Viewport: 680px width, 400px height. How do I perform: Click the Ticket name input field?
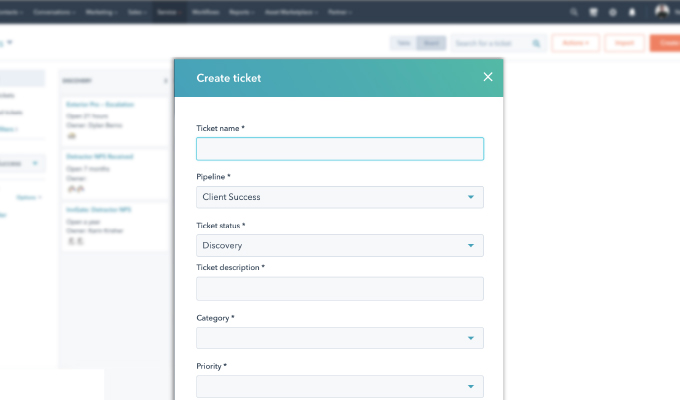tap(340, 149)
